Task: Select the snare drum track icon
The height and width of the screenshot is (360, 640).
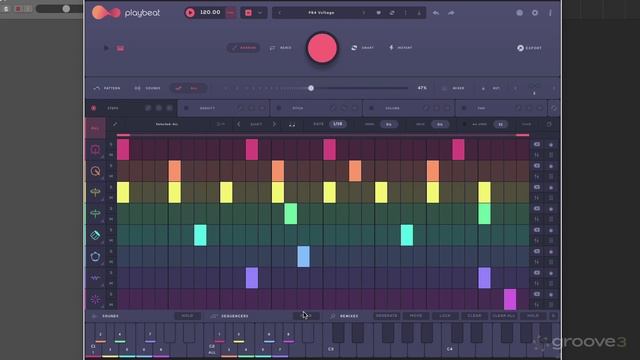Action: click(96, 171)
